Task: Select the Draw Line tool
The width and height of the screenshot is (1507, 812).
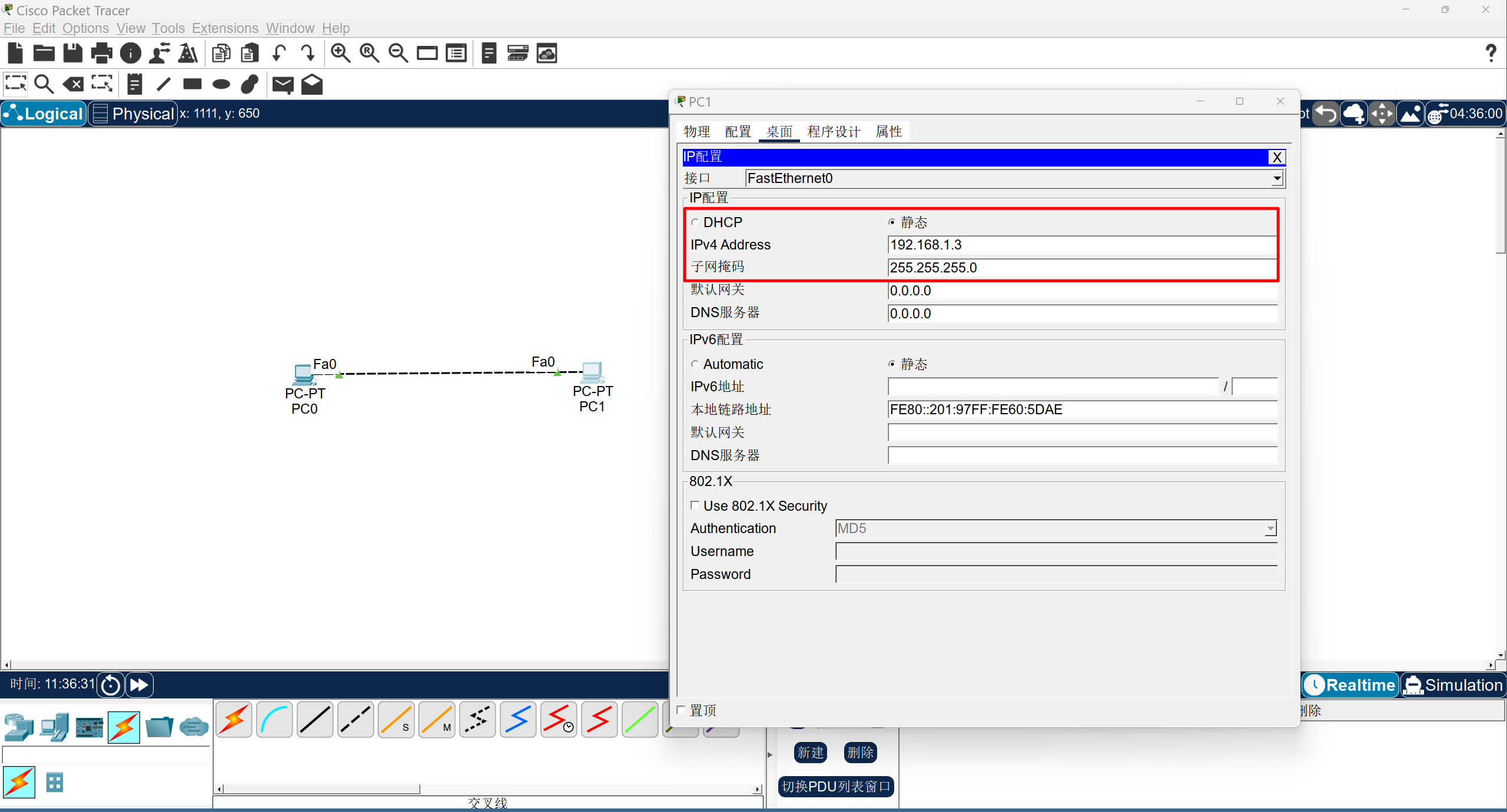Action: [x=164, y=84]
